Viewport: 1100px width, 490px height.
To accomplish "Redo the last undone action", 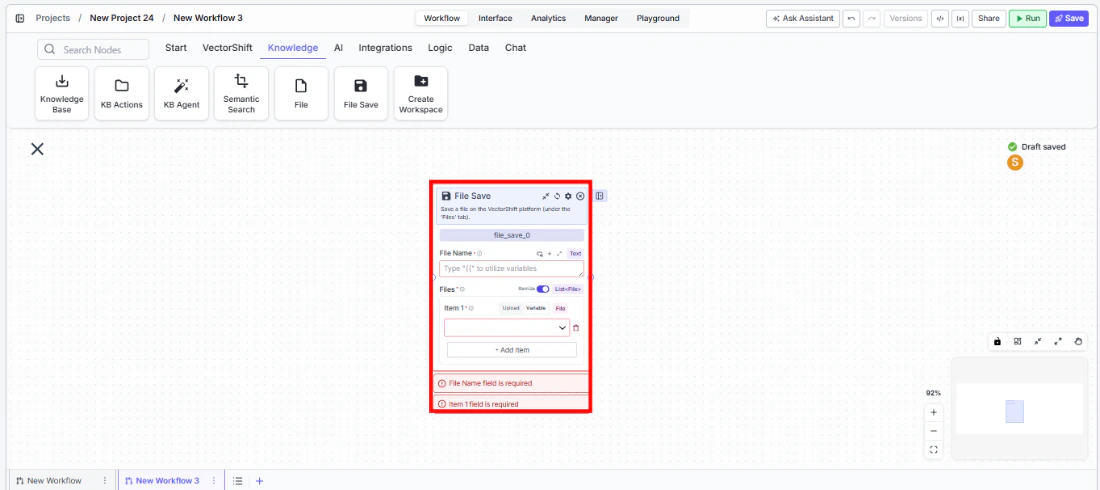I will [x=871, y=18].
